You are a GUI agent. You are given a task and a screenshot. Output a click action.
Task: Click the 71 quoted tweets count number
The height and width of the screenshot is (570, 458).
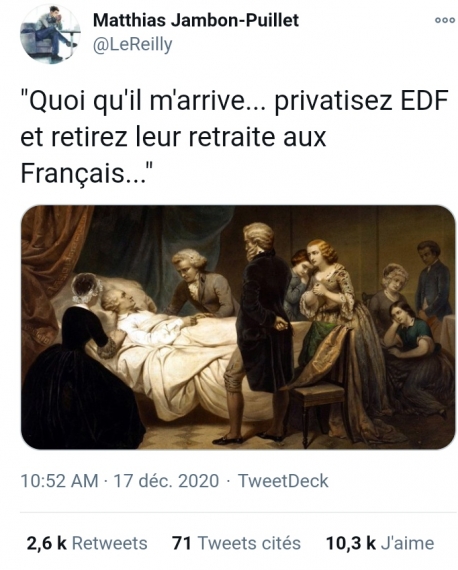(x=182, y=543)
